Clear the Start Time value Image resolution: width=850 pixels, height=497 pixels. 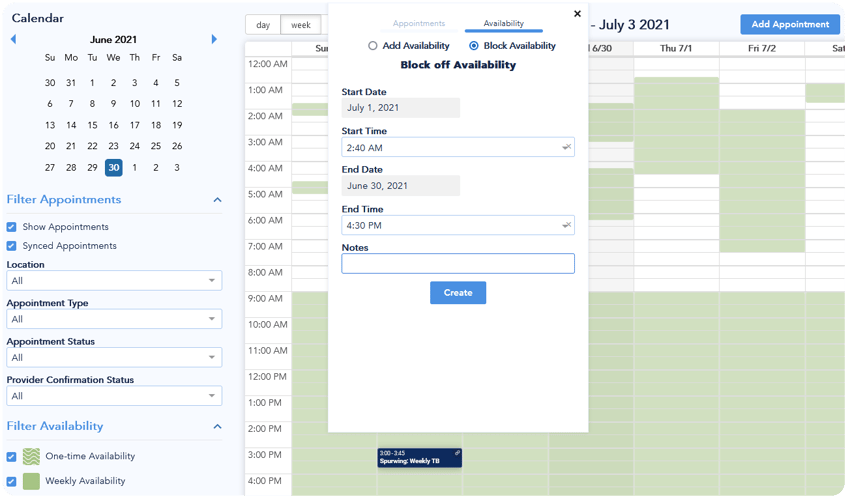567,147
